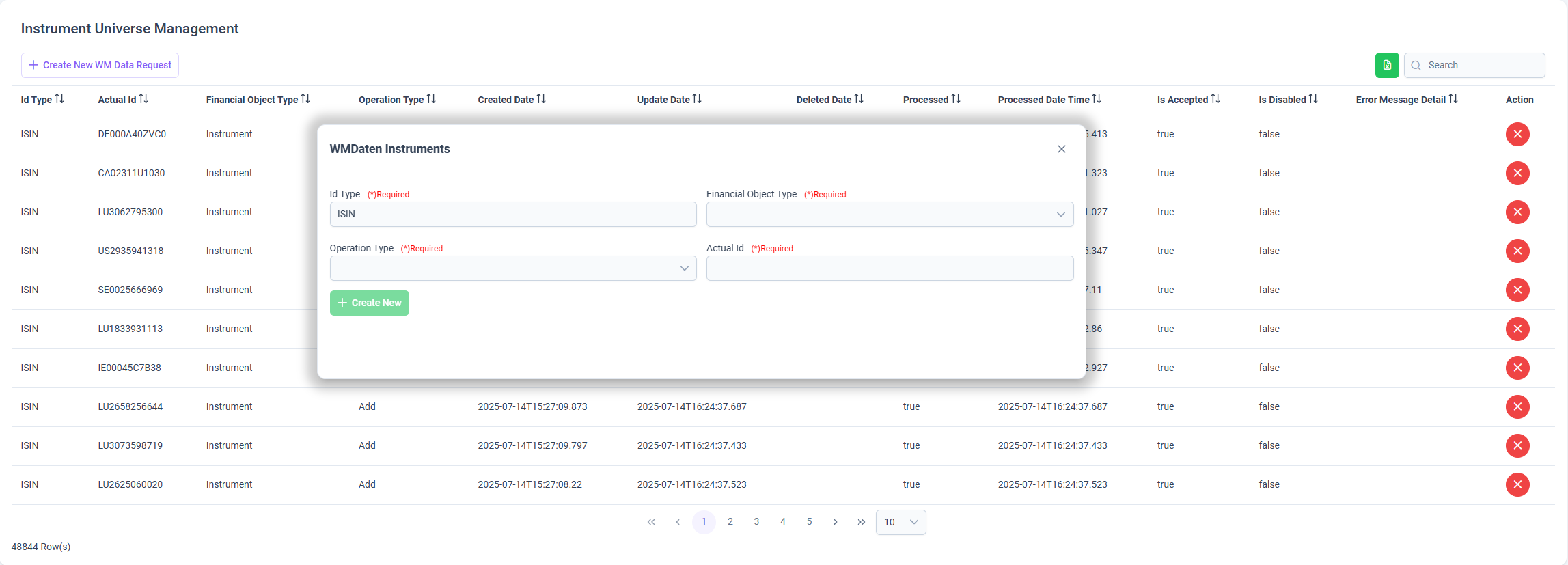Click the green Excel export icon
Screen dimensions: 1568x565
[x=1387, y=65]
